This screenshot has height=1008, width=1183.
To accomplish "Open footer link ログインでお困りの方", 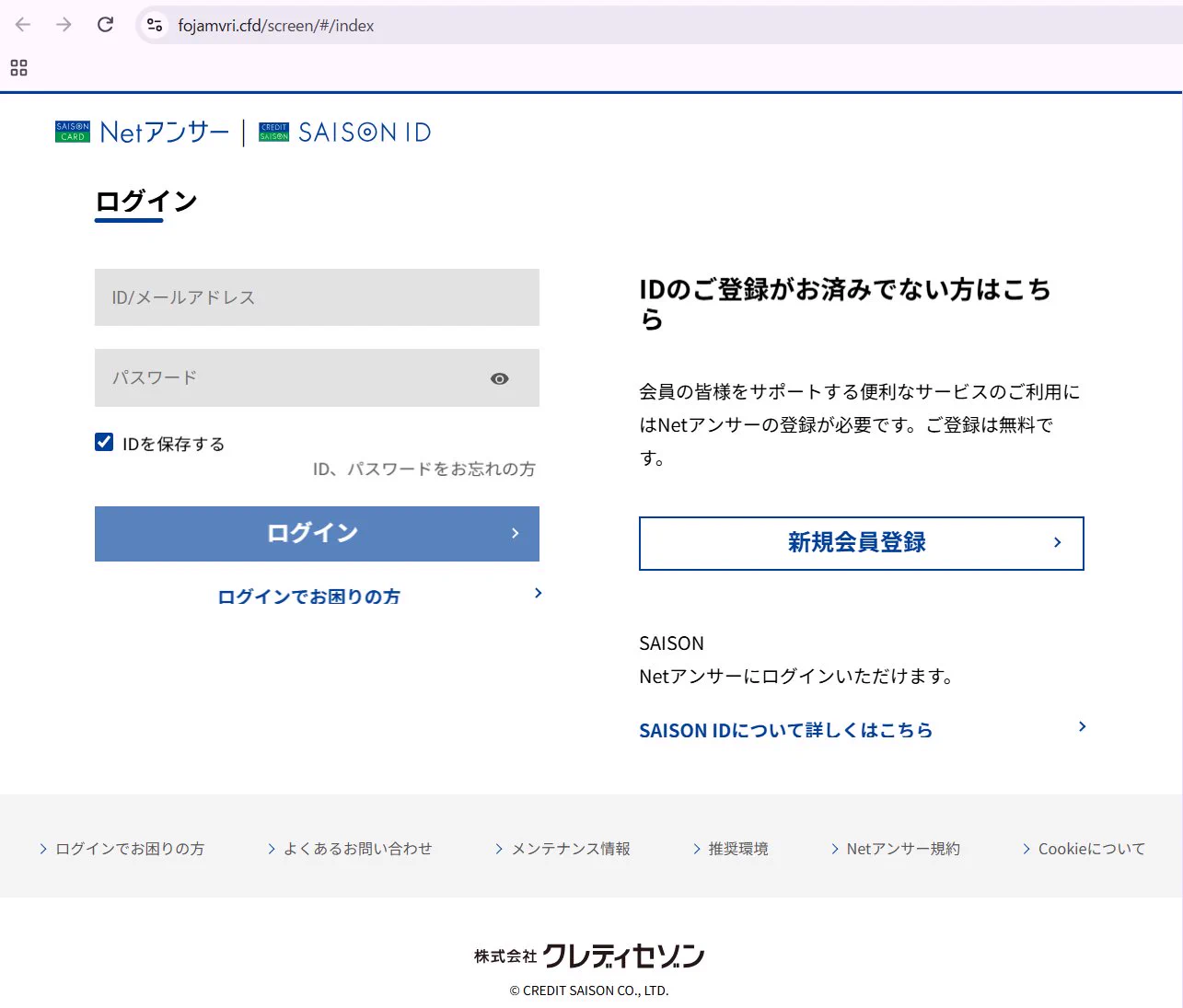I will point(130,849).
